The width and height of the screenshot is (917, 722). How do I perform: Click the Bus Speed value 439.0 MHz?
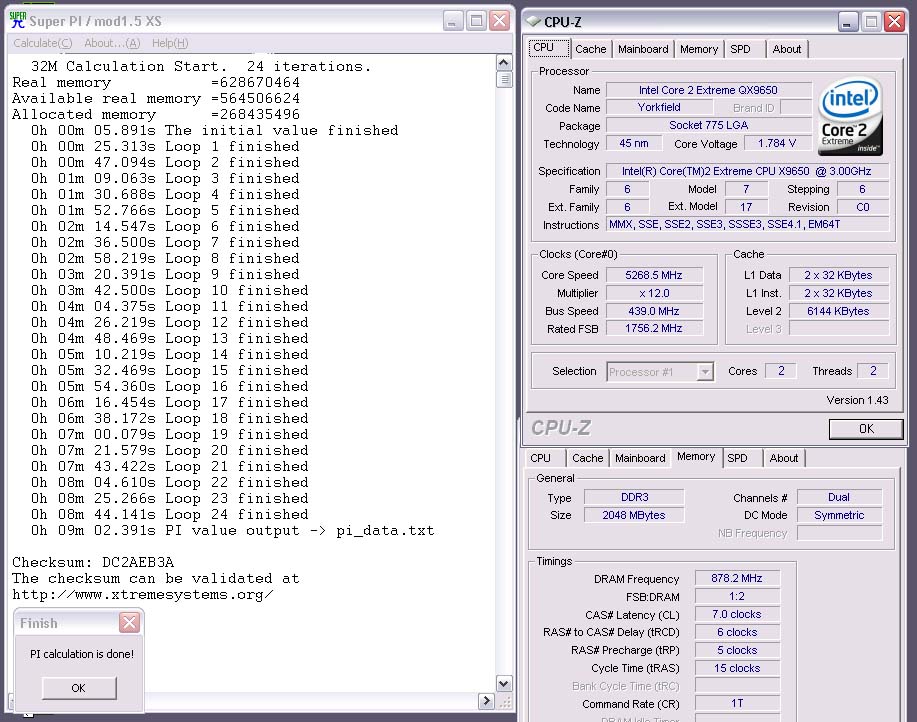pos(653,312)
